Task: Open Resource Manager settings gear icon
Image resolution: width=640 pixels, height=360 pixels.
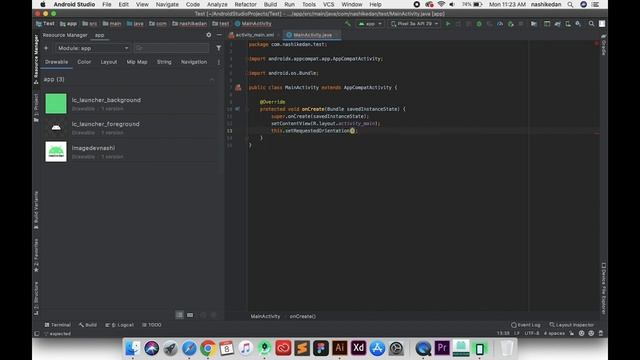Action: (x=209, y=35)
